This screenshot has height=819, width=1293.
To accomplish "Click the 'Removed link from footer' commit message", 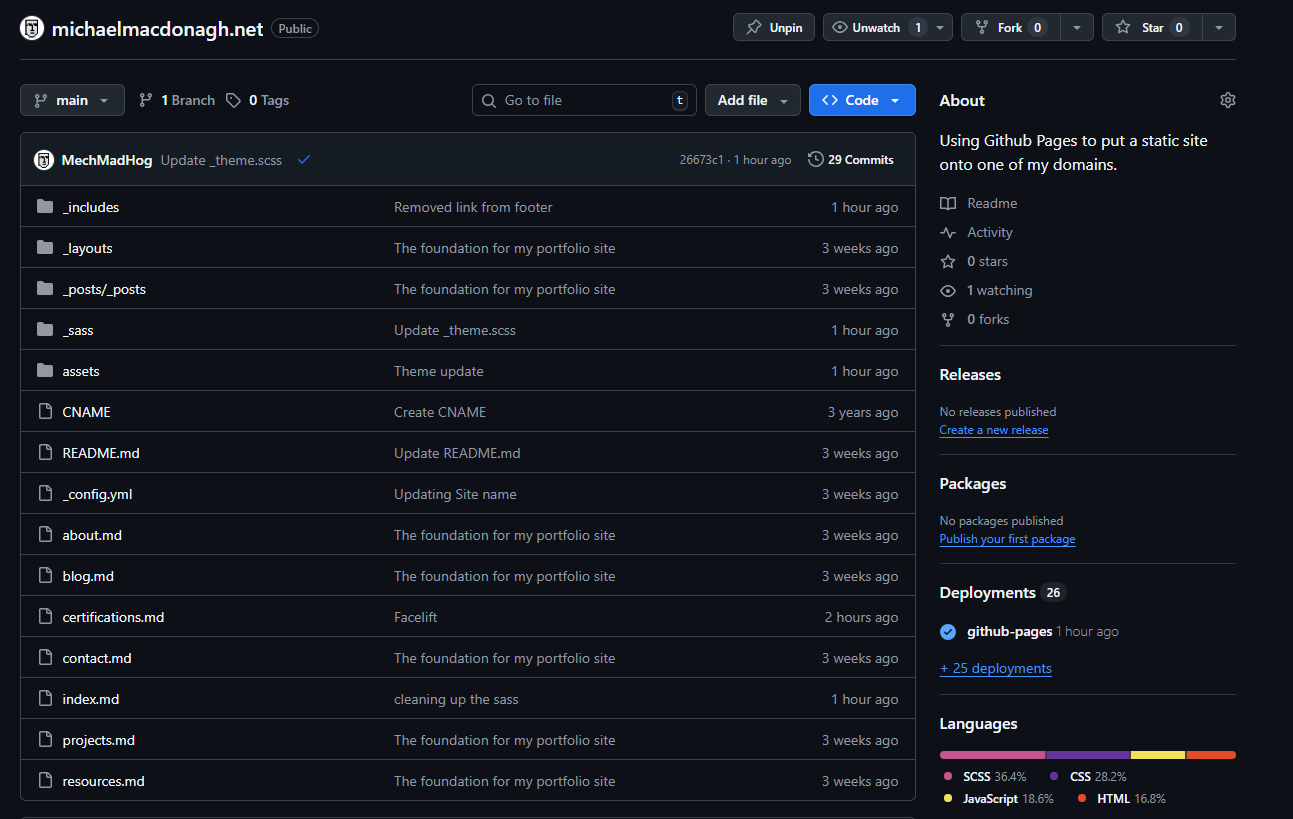I will click(x=473, y=207).
